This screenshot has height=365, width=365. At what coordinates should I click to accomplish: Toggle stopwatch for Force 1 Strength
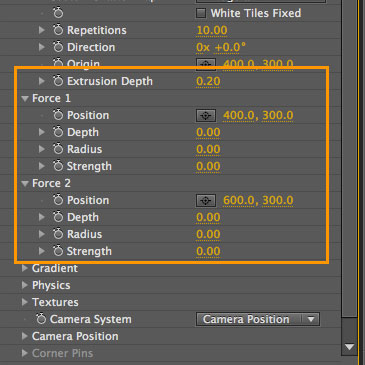58,166
